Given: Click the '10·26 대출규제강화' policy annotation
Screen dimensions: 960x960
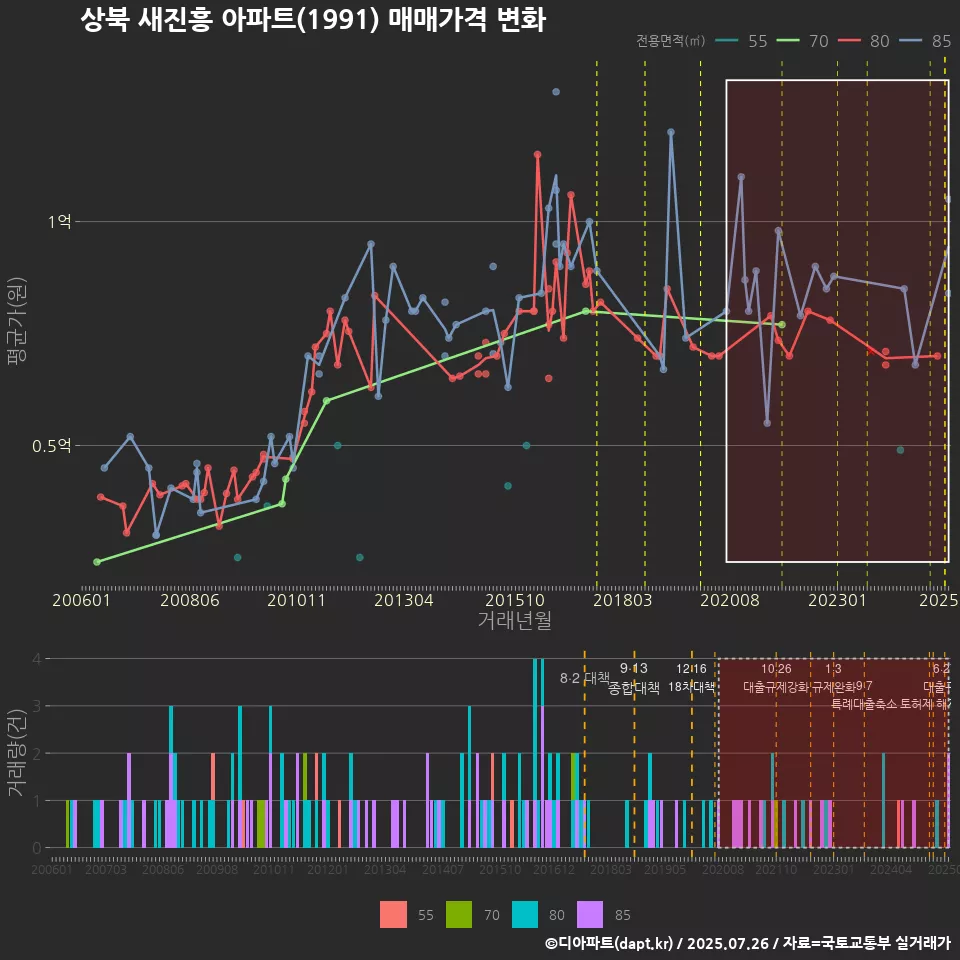Looking at the screenshot, I should coord(776,678).
